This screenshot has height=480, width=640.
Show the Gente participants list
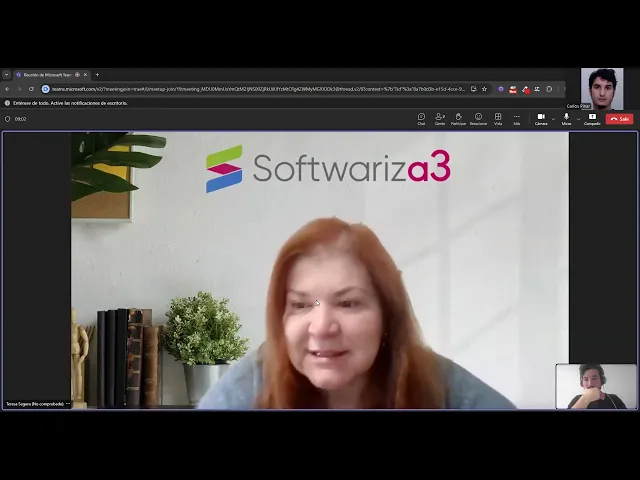440,119
